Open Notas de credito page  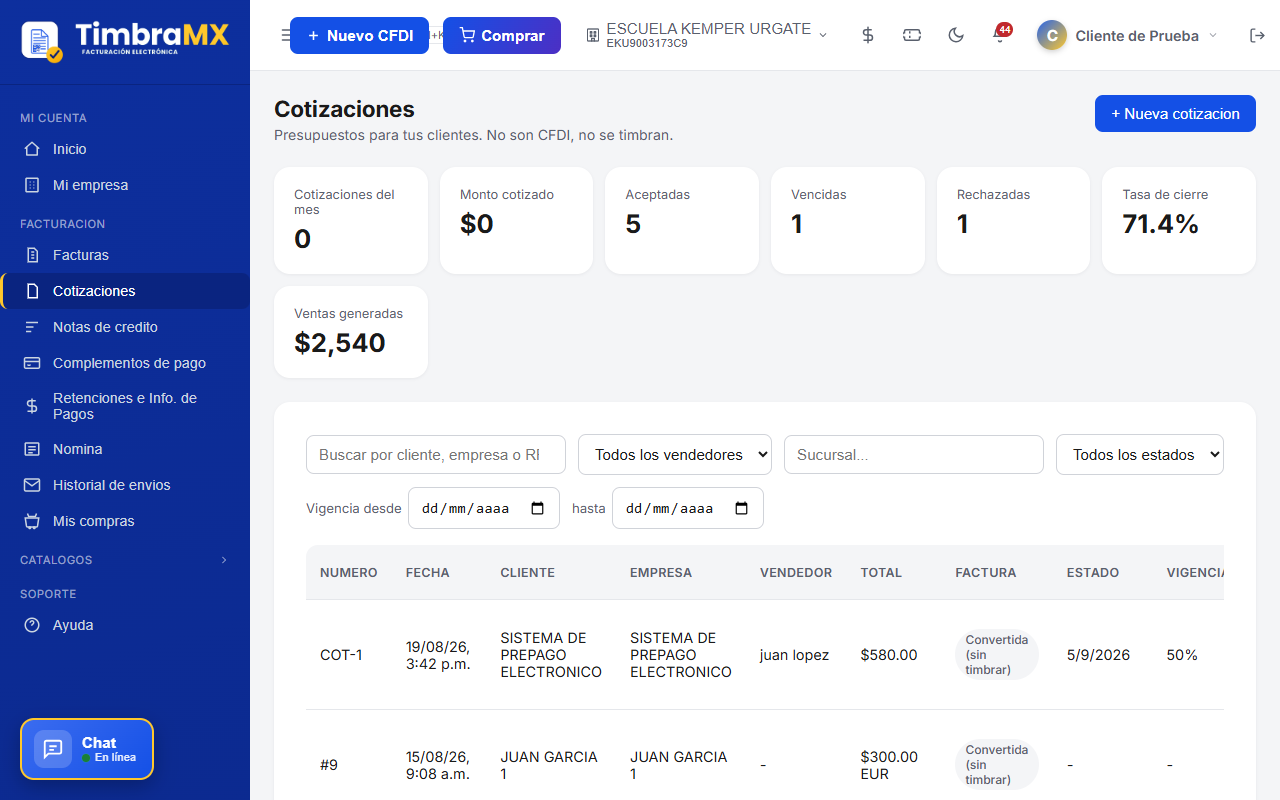[125, 327]
